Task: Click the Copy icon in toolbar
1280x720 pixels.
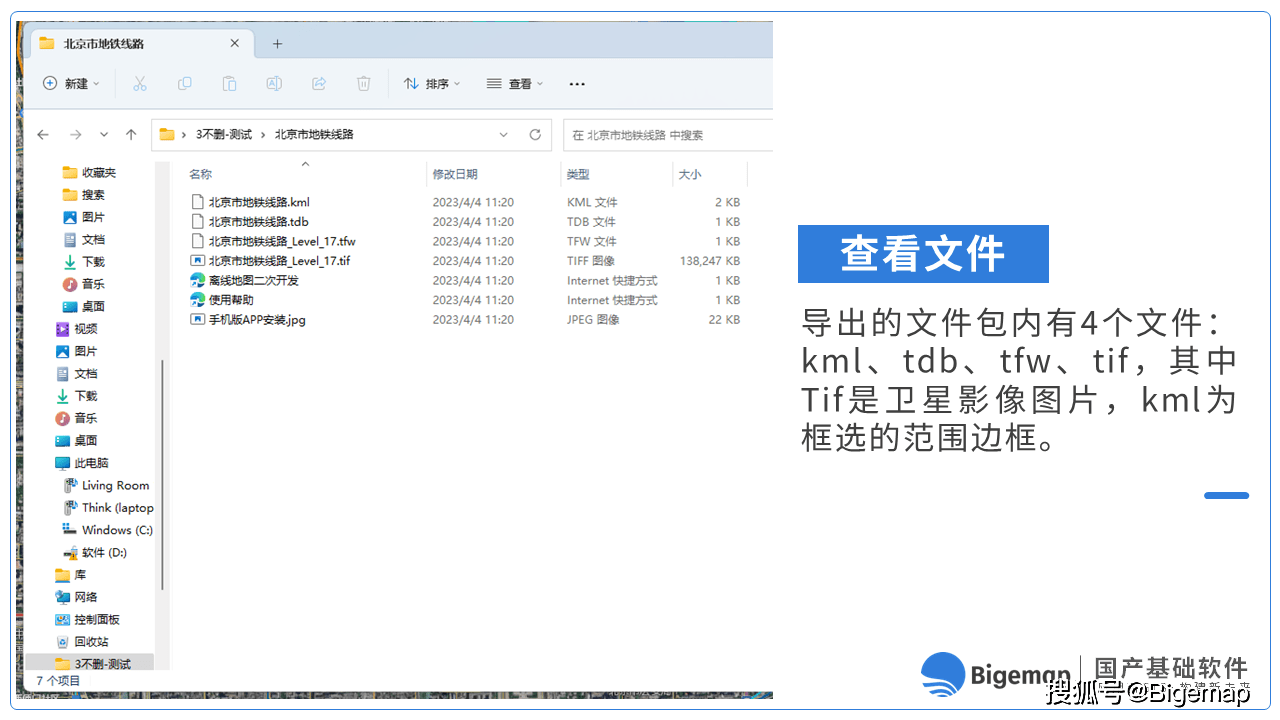Action: 185,84
